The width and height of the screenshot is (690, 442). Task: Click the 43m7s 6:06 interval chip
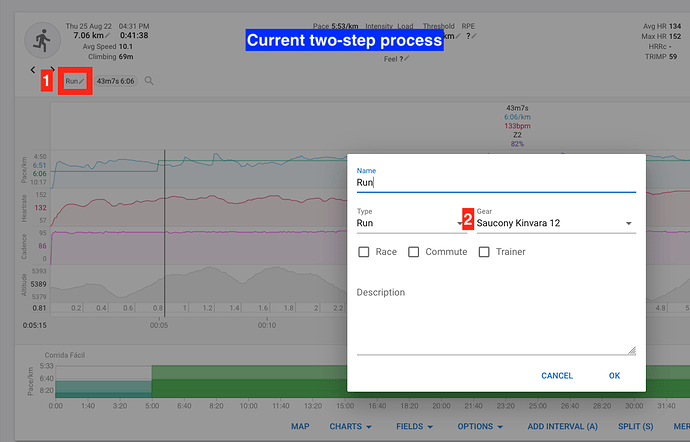pos(116,81)
